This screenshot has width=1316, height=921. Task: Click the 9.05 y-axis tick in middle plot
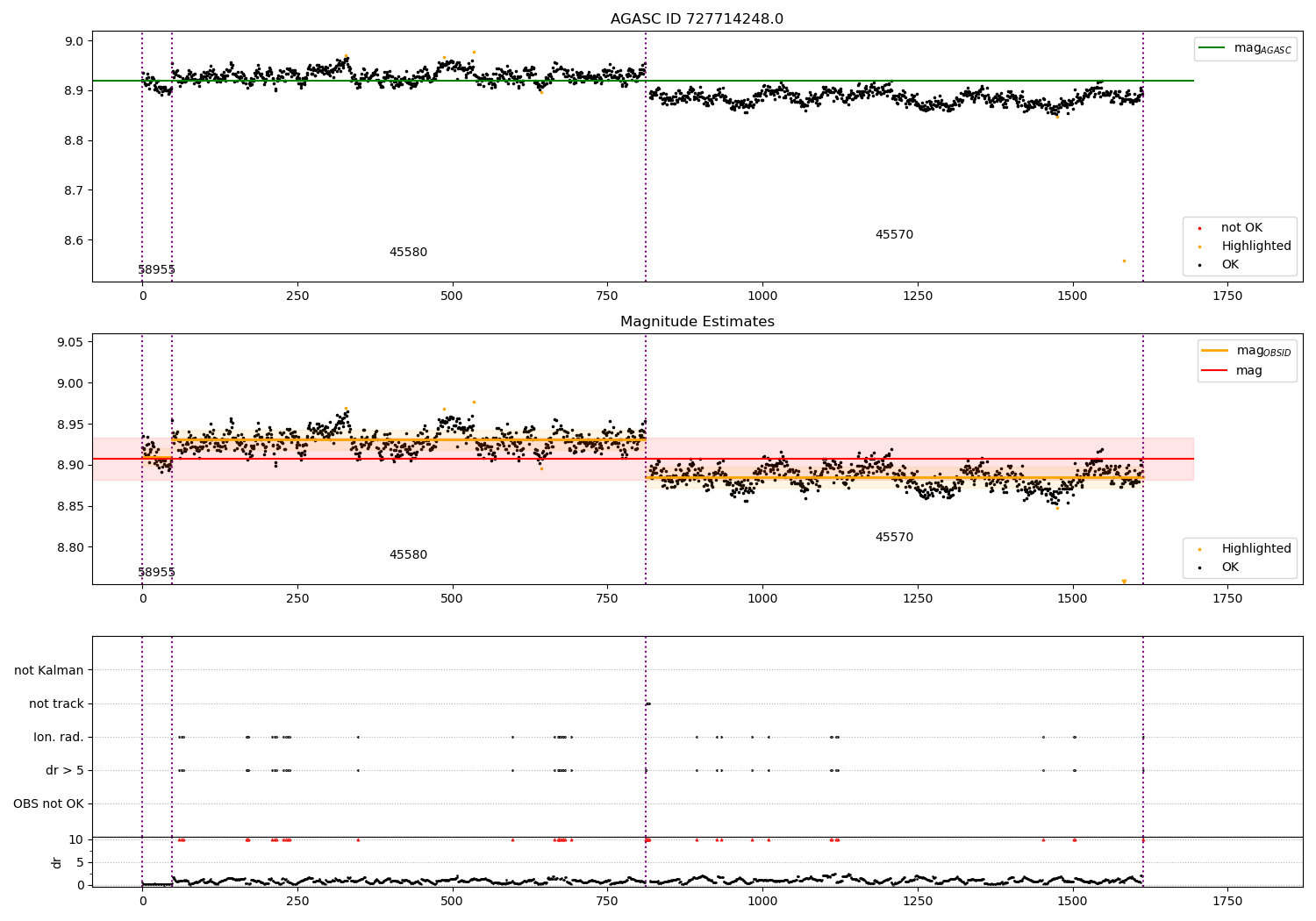tap(70, 342)
